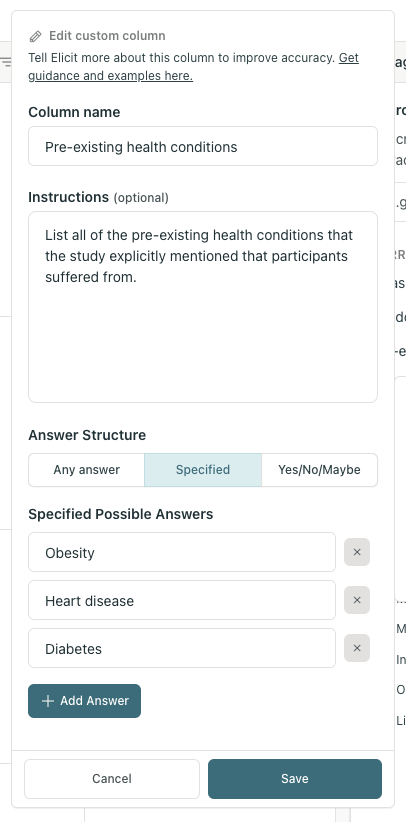The image size is (406, 822).
Task: Switch answer structure to Yes/No/Maybe
Action: point(319,470)
